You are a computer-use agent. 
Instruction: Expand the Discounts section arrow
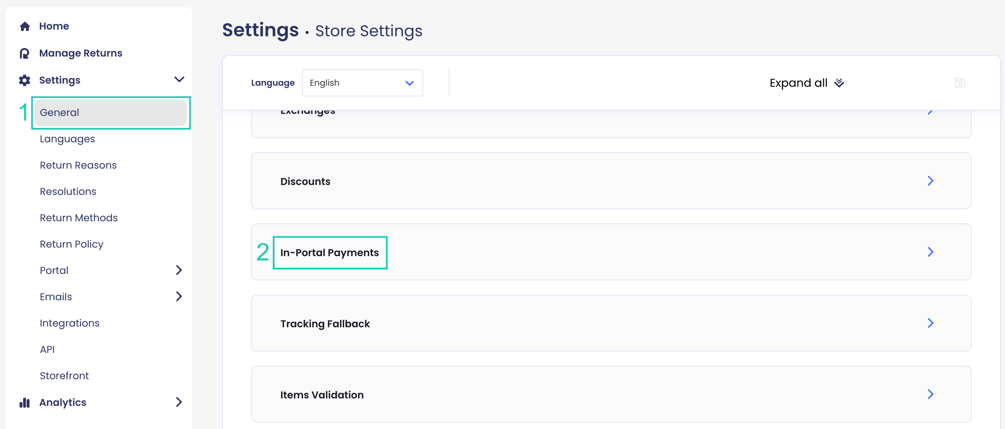click(x=931, y=181)
